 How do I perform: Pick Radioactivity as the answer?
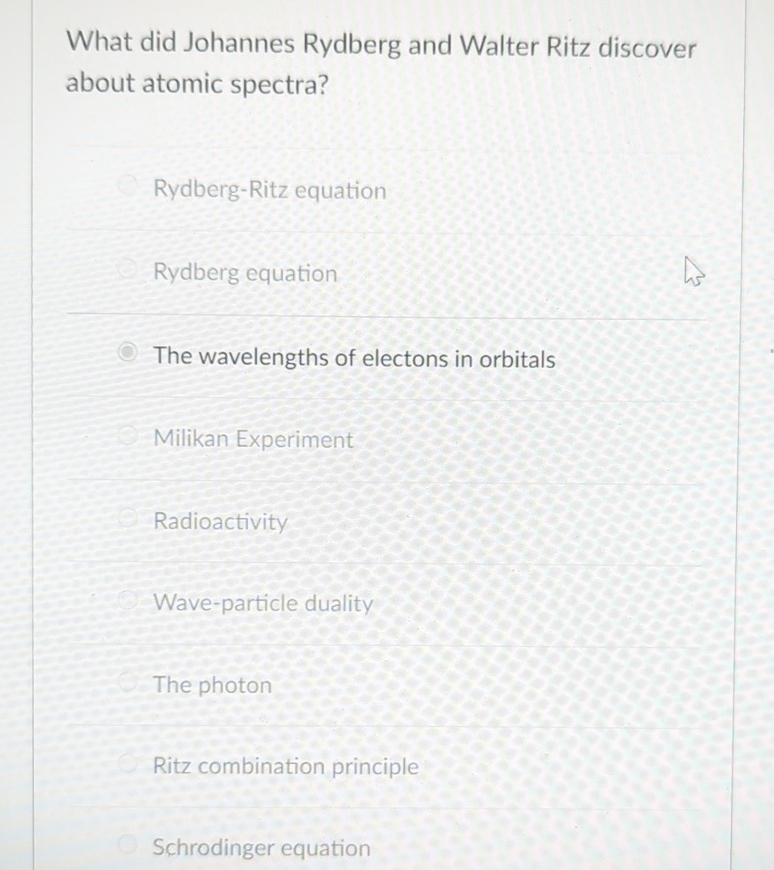[x=220, y=521]
